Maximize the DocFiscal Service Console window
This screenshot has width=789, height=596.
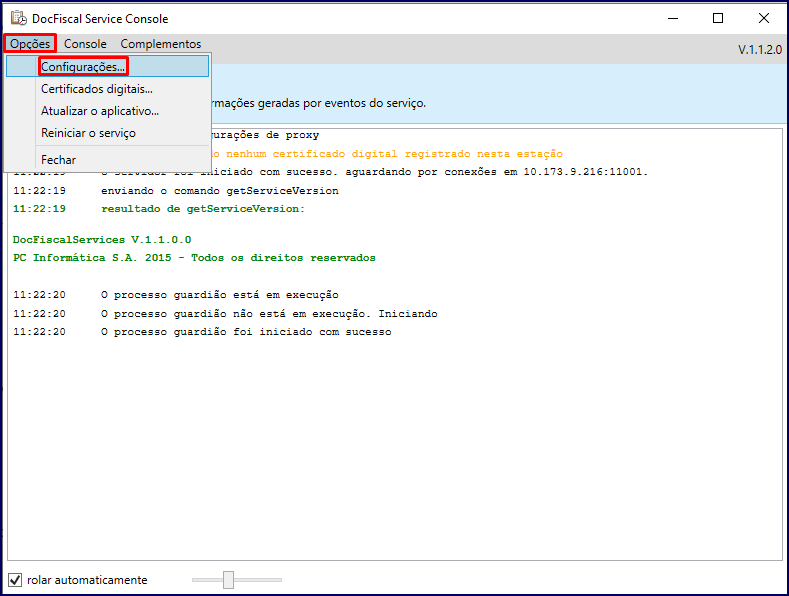[x=718, y=19]
